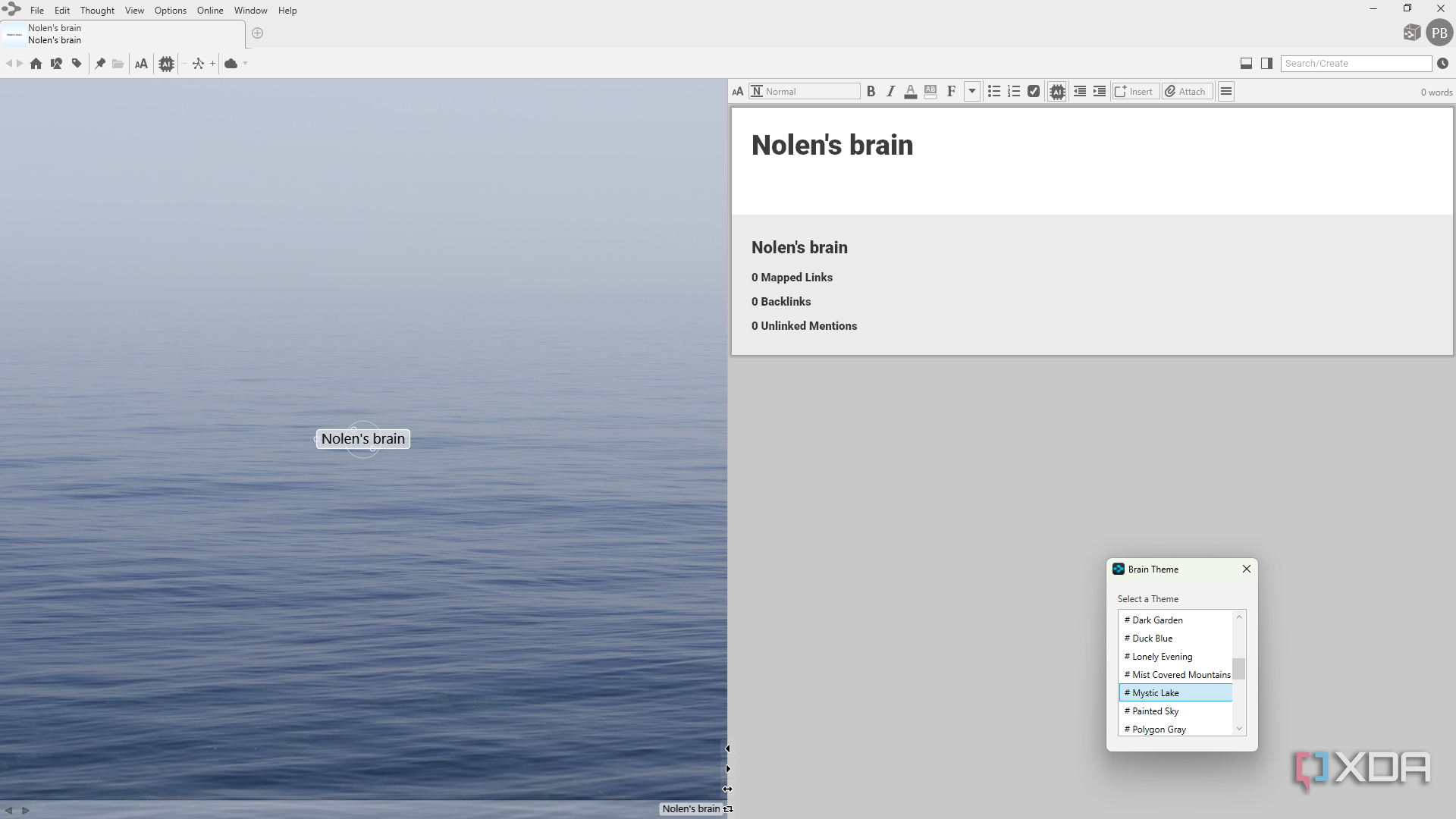Screen dimensions: 1456x819
Task: Click the pin thought icon
Action: (x=99, y=64)
